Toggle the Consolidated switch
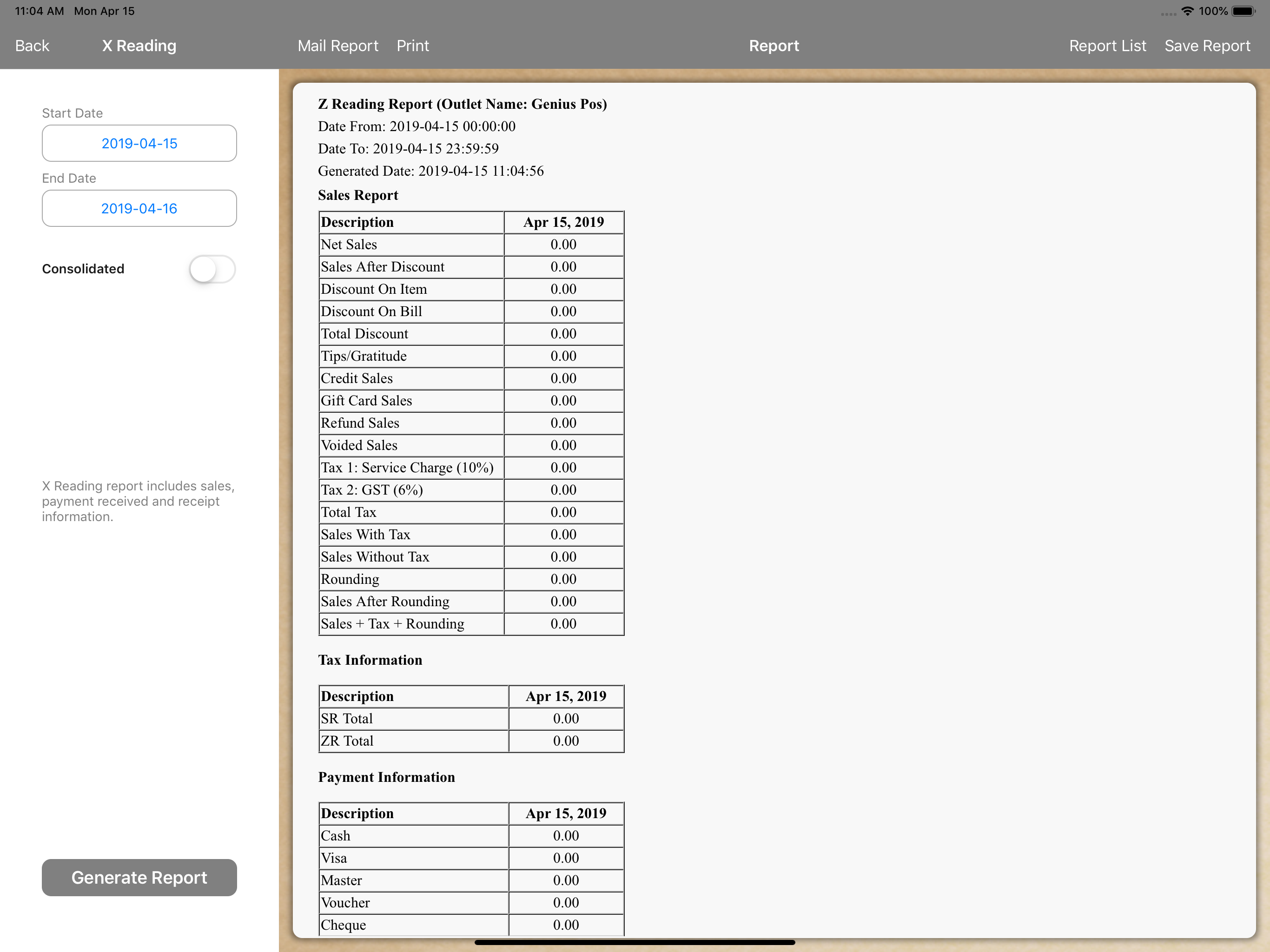Screen dimensions: 1270x952 click(212, 269)
